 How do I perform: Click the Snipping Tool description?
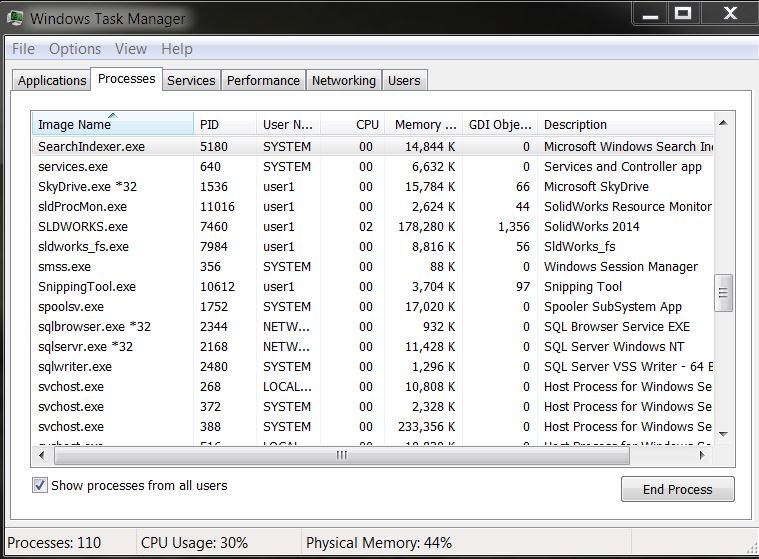point(583,287)
